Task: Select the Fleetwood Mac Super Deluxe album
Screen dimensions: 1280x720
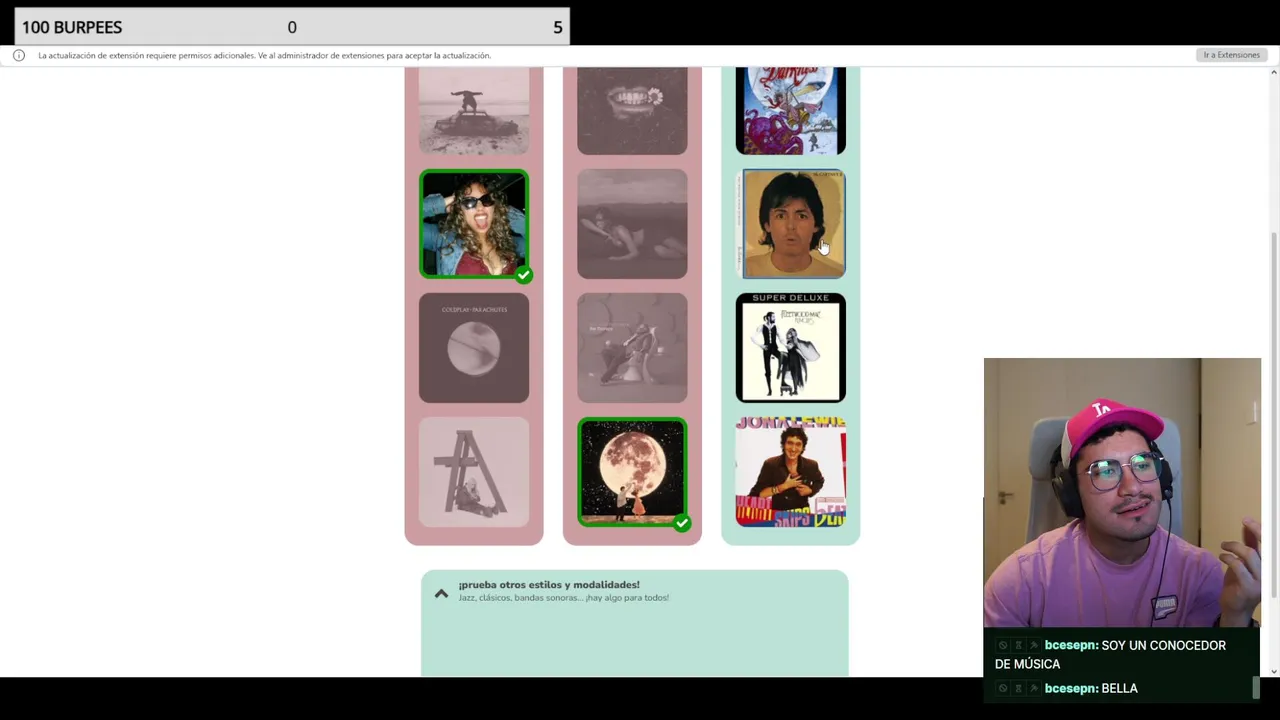Action: (791, 348)
